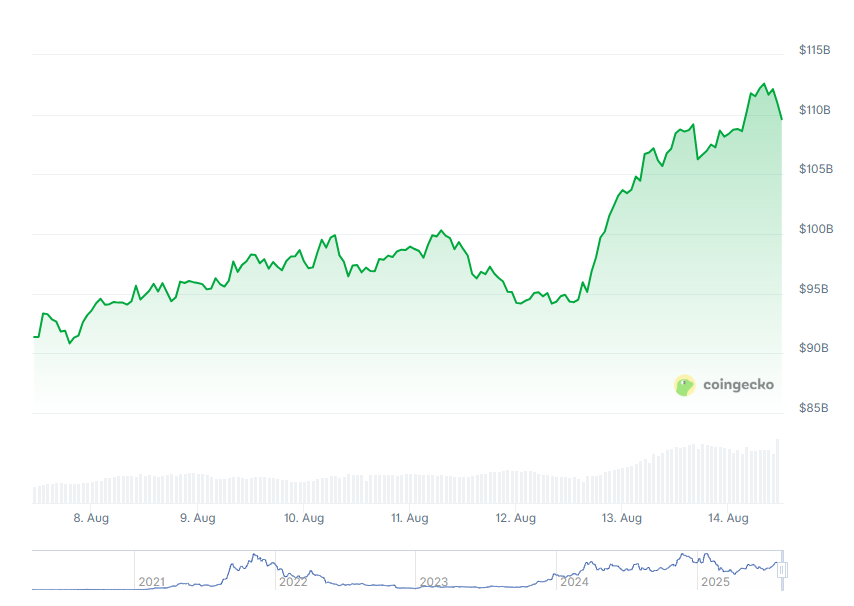Click the tallest volume bar at far right
The height and width of the screenshot is (606, 854).
(x=778, y=471)
